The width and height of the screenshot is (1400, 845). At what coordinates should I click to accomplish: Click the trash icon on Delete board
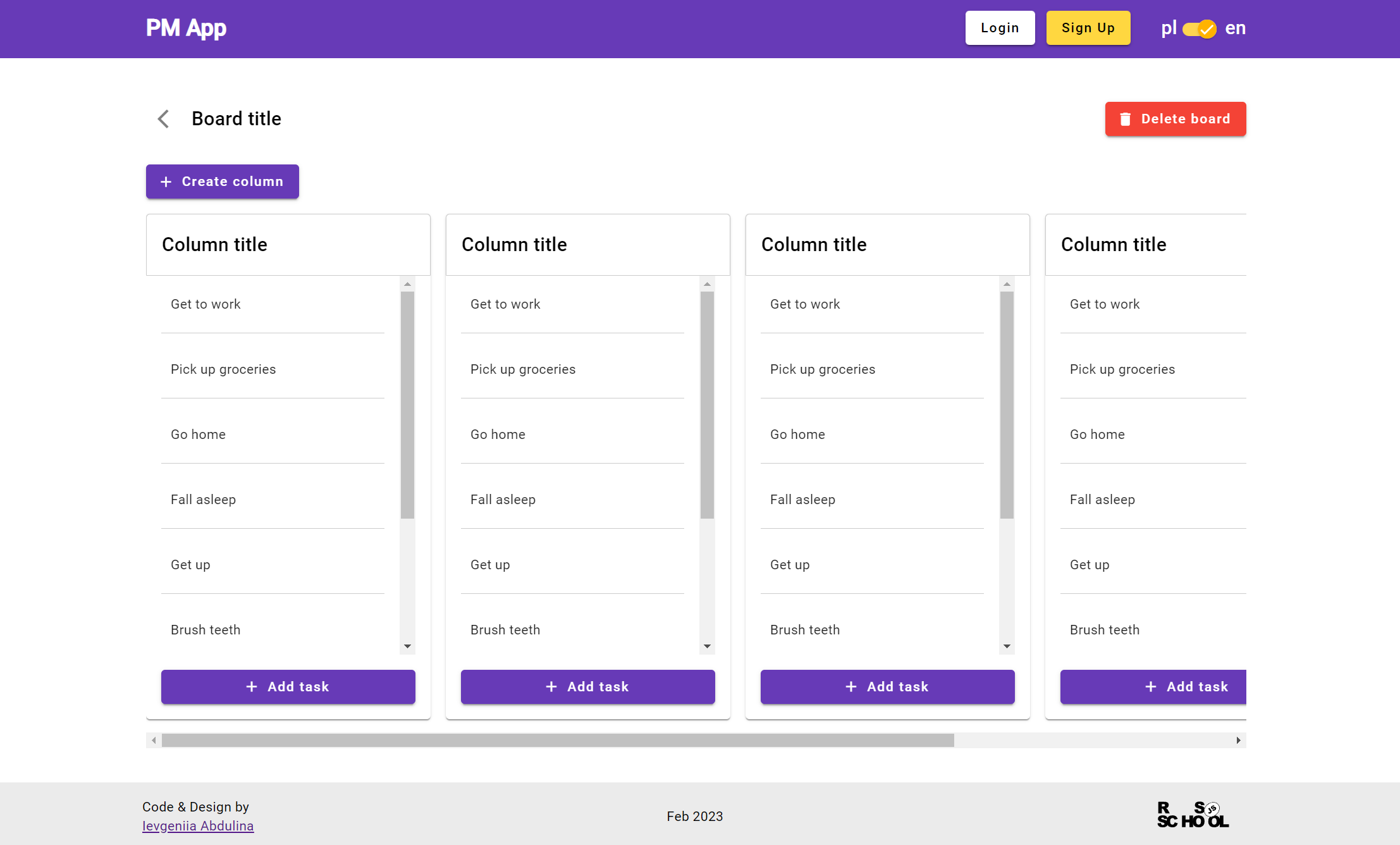click(x=1125, y=119)
